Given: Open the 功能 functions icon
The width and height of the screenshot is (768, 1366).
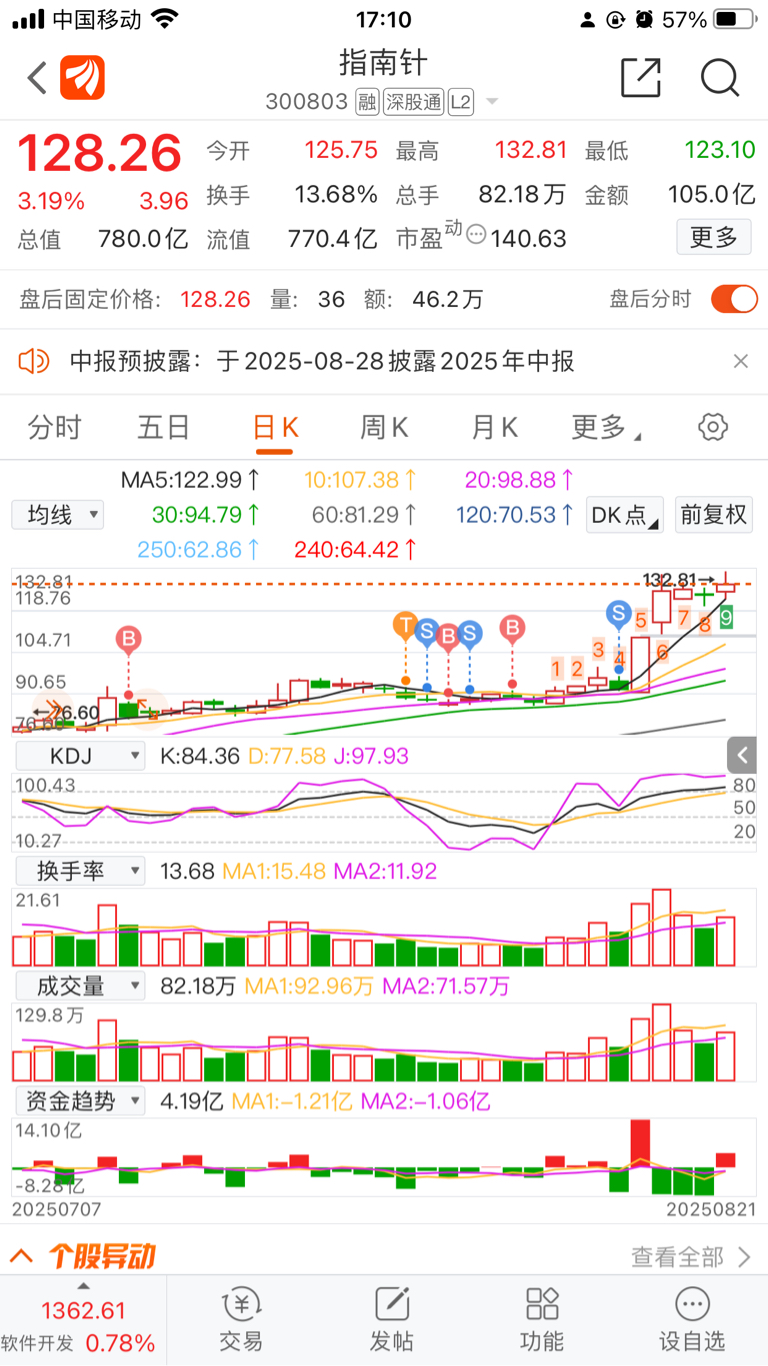Looking at the screenshot, I should (542, 1321).
